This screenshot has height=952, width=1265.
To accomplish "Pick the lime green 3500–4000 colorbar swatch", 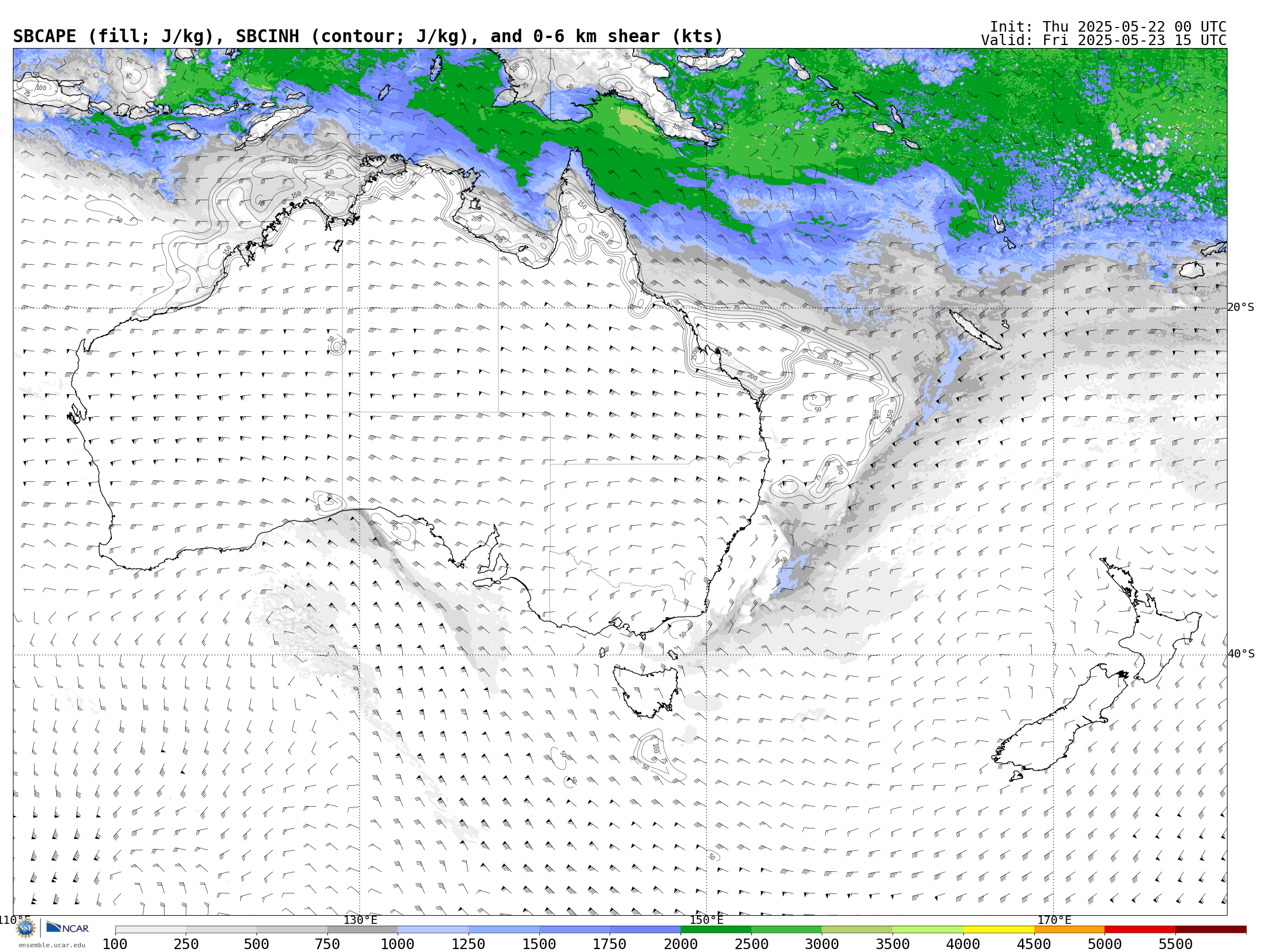I will (928, 930).
